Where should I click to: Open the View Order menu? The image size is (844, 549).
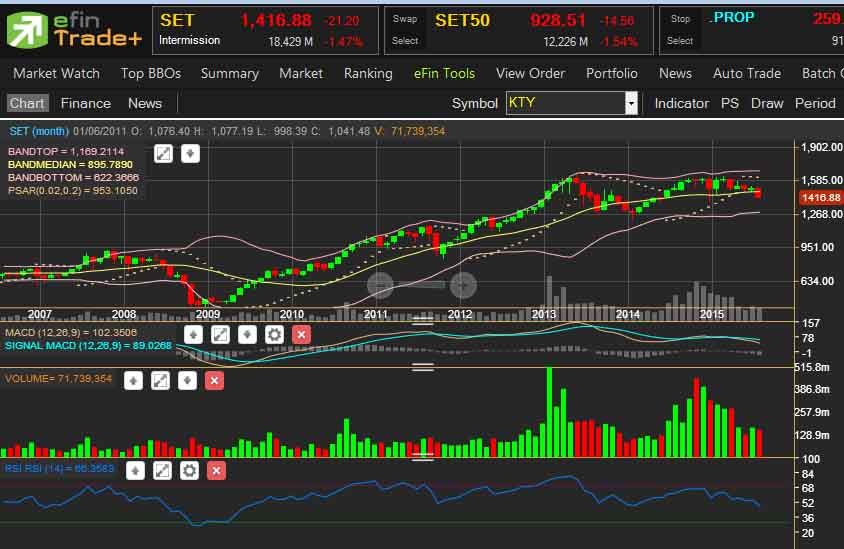click(x=531, y=73)
